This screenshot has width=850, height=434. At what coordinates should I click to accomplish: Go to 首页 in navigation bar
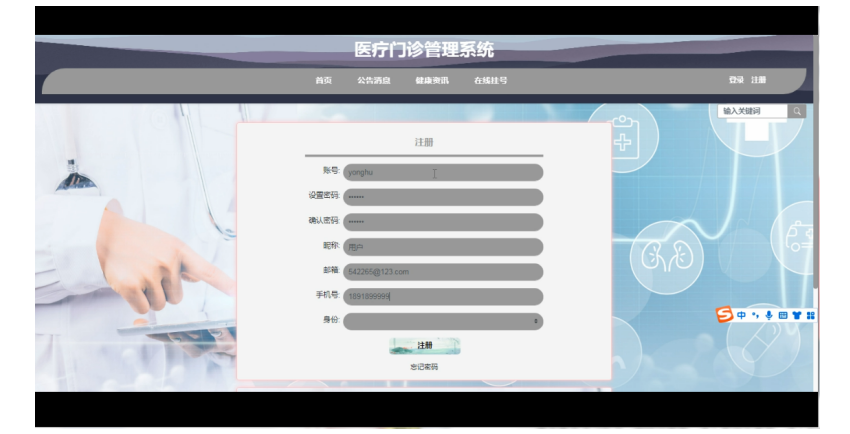coord(324,80)
